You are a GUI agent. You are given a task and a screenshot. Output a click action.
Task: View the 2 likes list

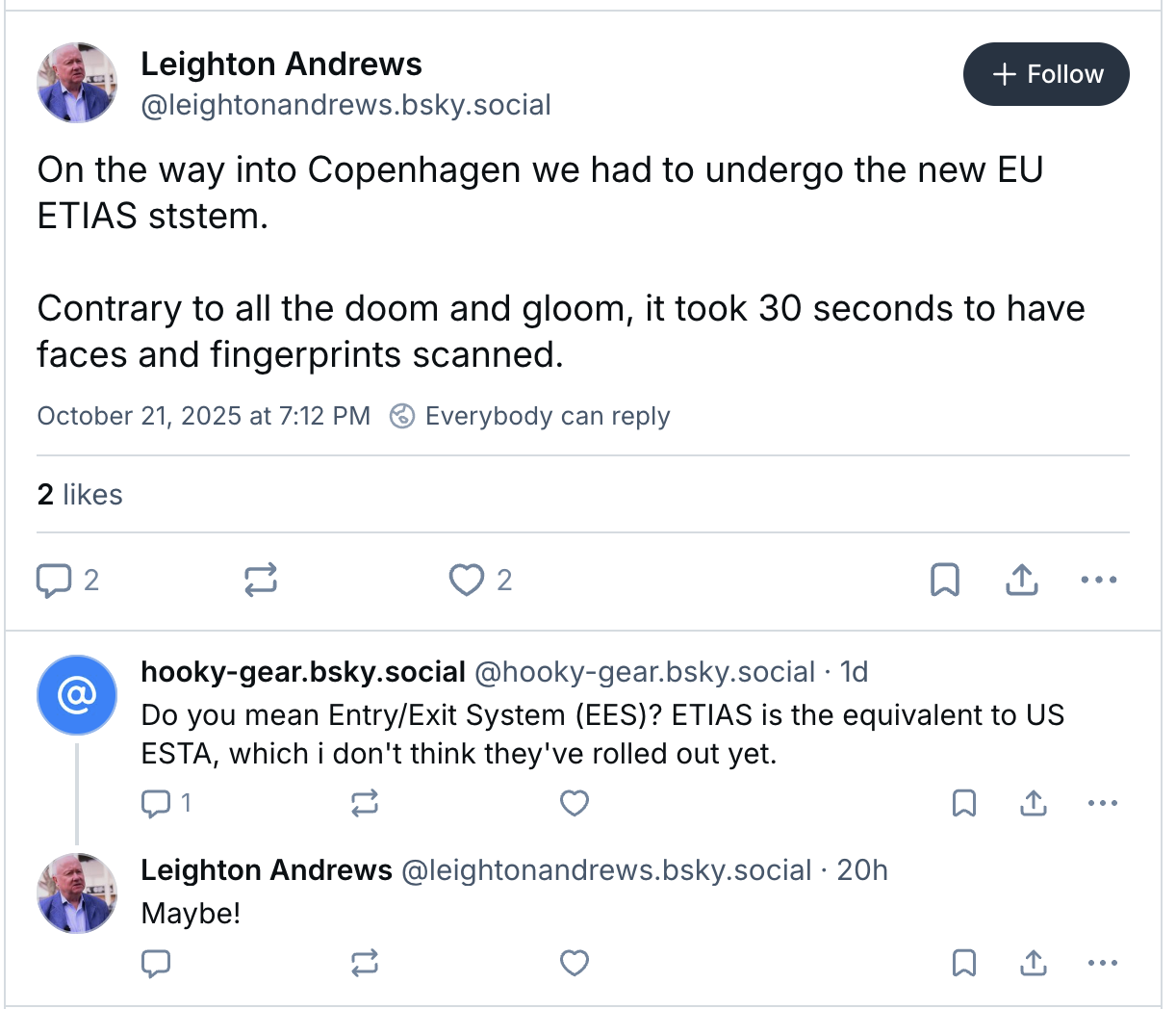(80, 495)
